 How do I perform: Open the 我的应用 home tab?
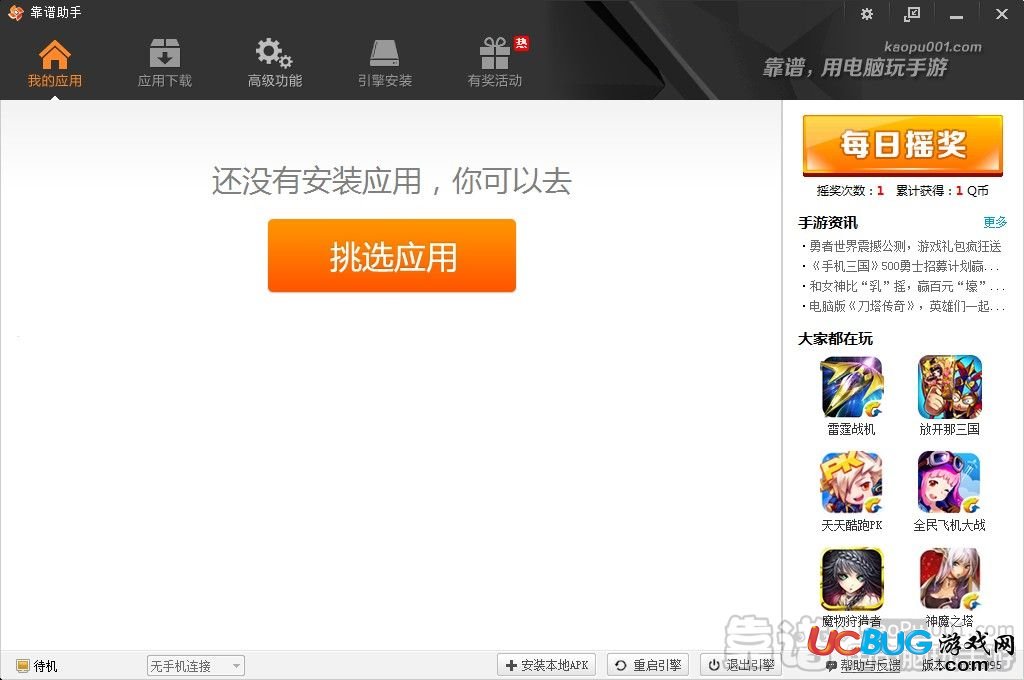click(55, 63)
